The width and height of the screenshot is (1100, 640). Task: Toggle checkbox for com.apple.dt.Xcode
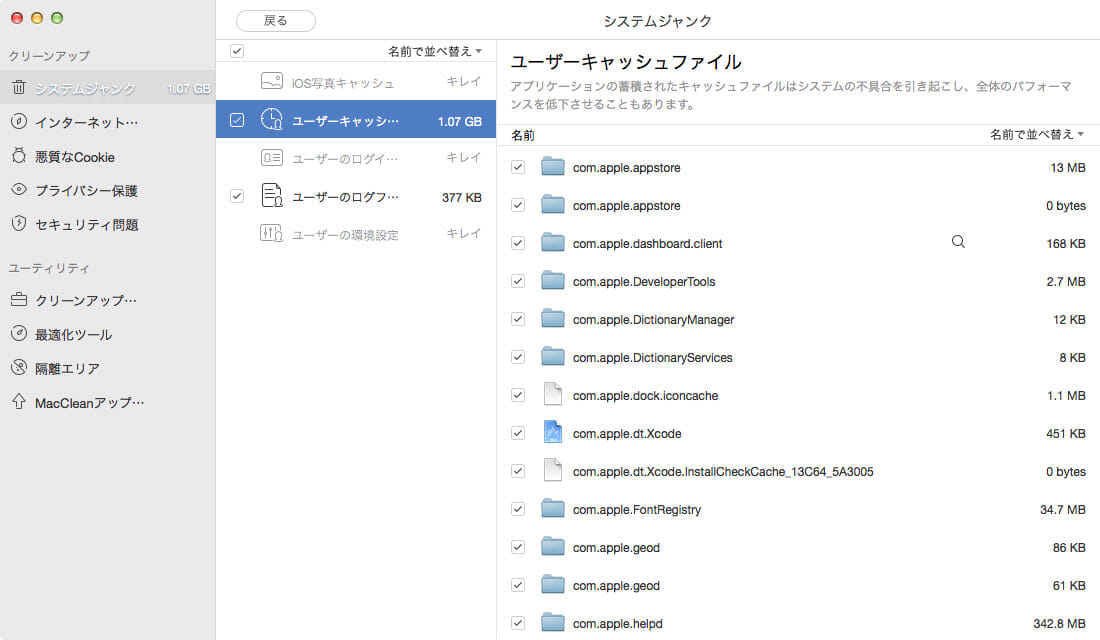tap(518, 433)
